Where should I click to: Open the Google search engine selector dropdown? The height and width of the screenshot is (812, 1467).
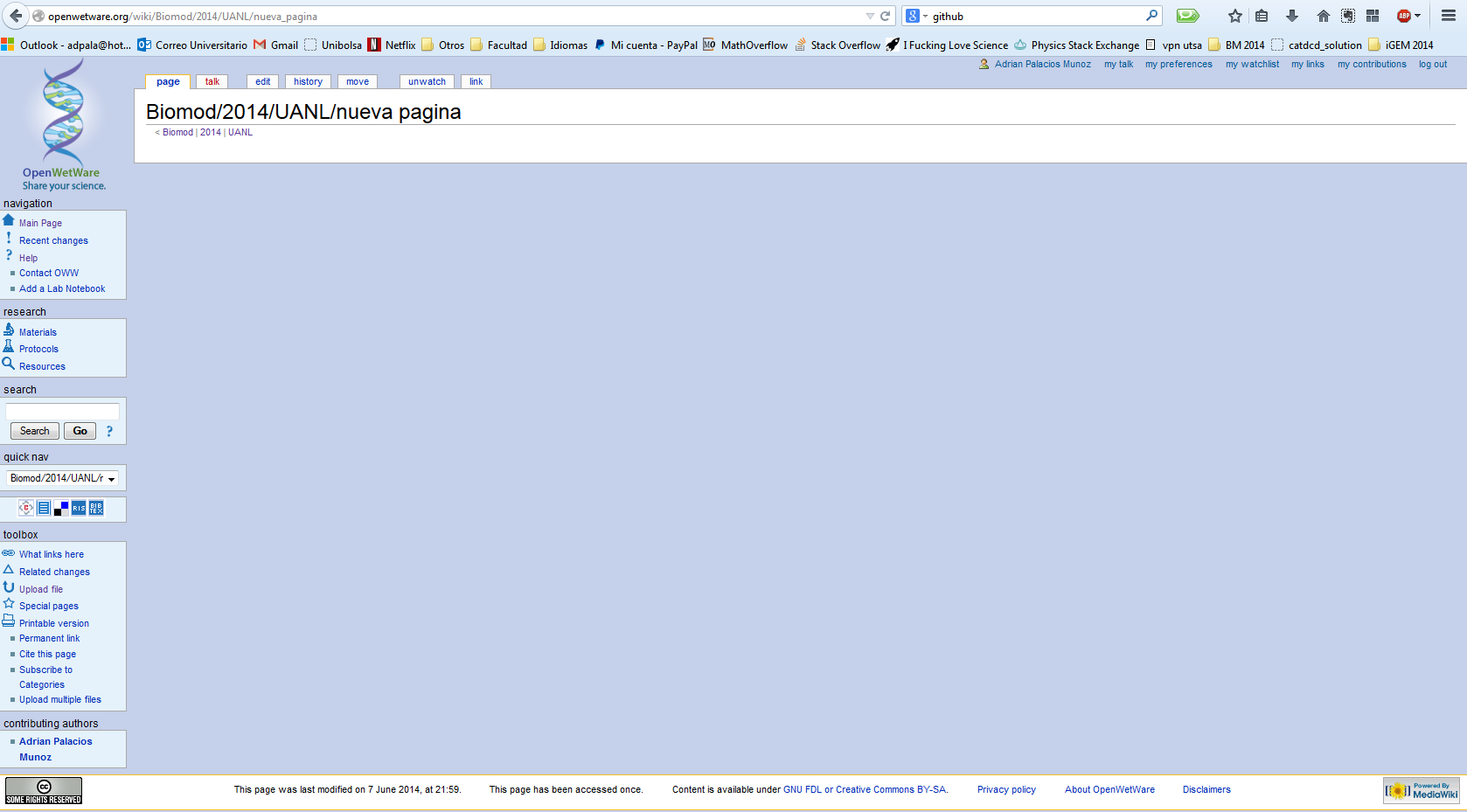[915, 16]
